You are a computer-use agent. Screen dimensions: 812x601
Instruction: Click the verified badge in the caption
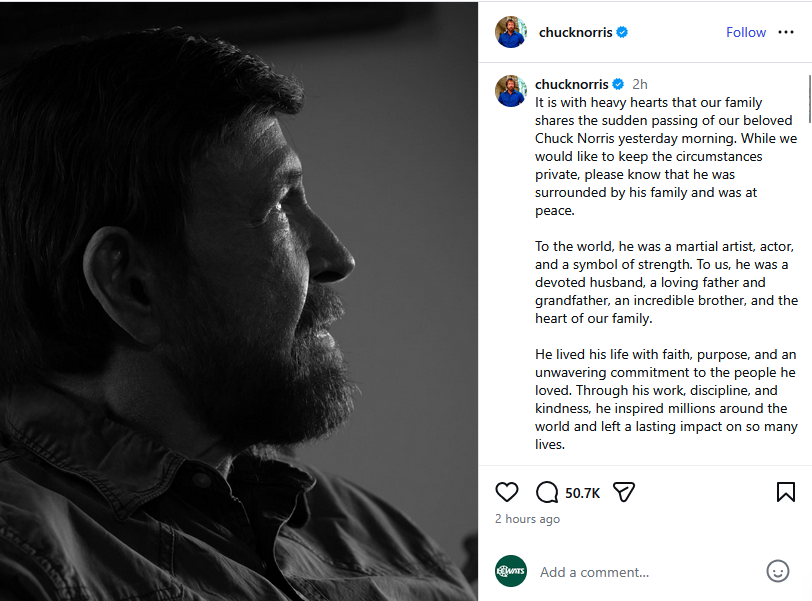[617, 84]
